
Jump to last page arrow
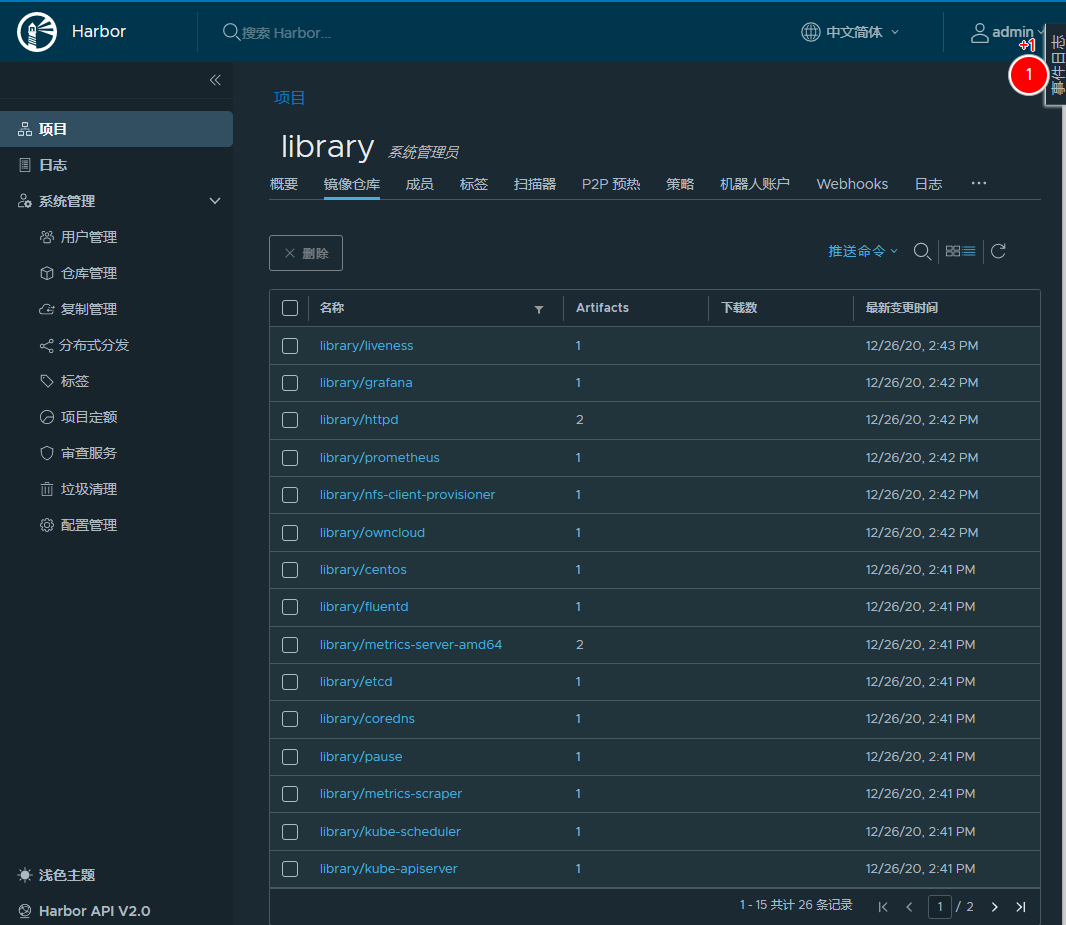click(1020, 907)
